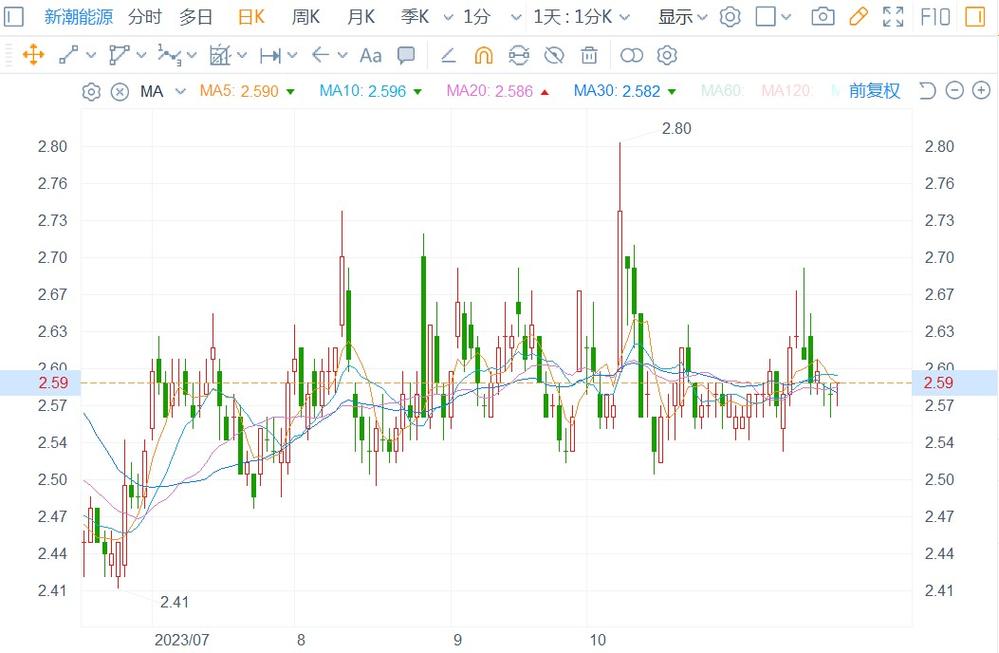Switch to the 周K weekly tab

[306, 17]
